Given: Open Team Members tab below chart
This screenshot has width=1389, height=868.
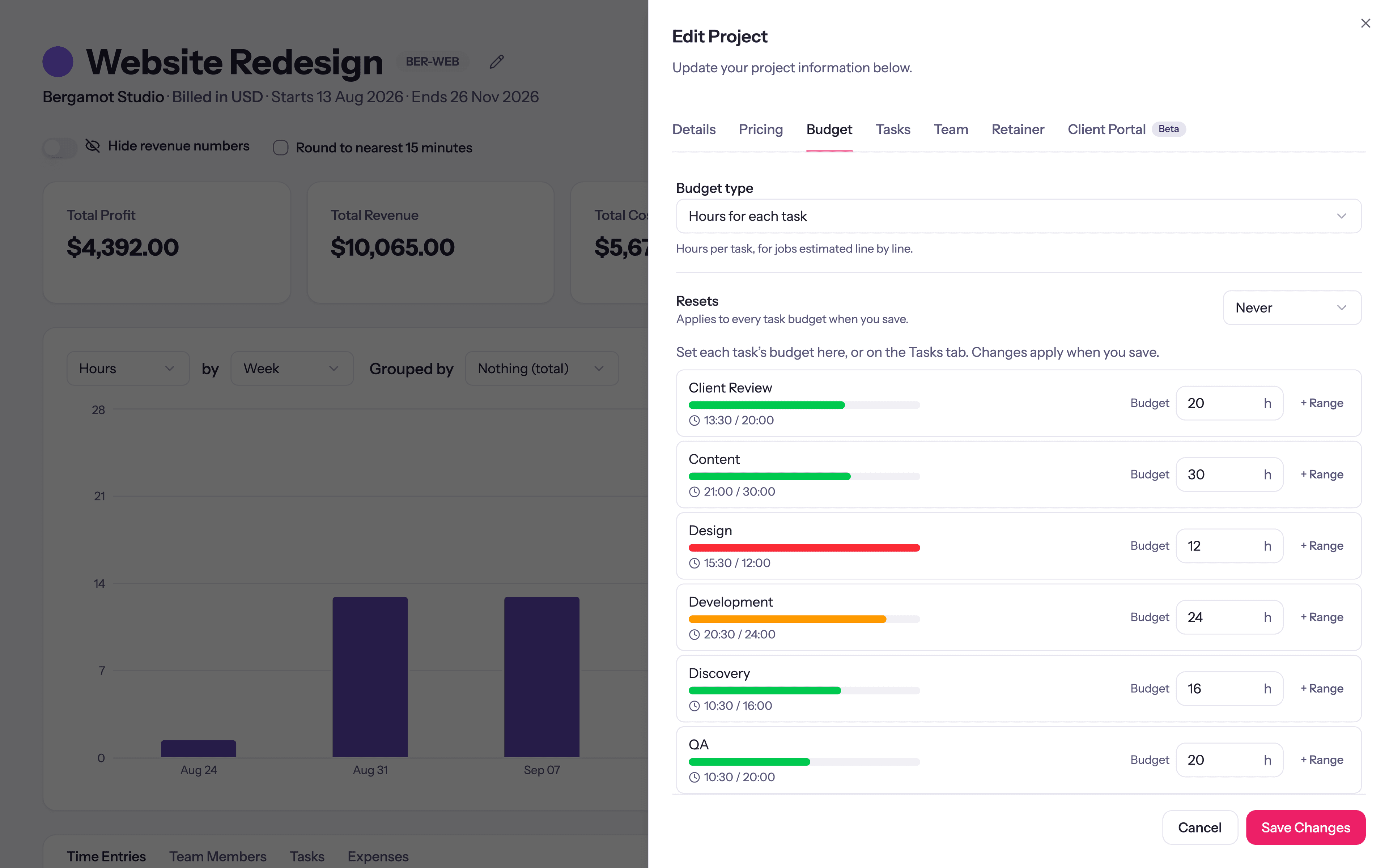Looking at the screenshot, I should coord(217,856).
